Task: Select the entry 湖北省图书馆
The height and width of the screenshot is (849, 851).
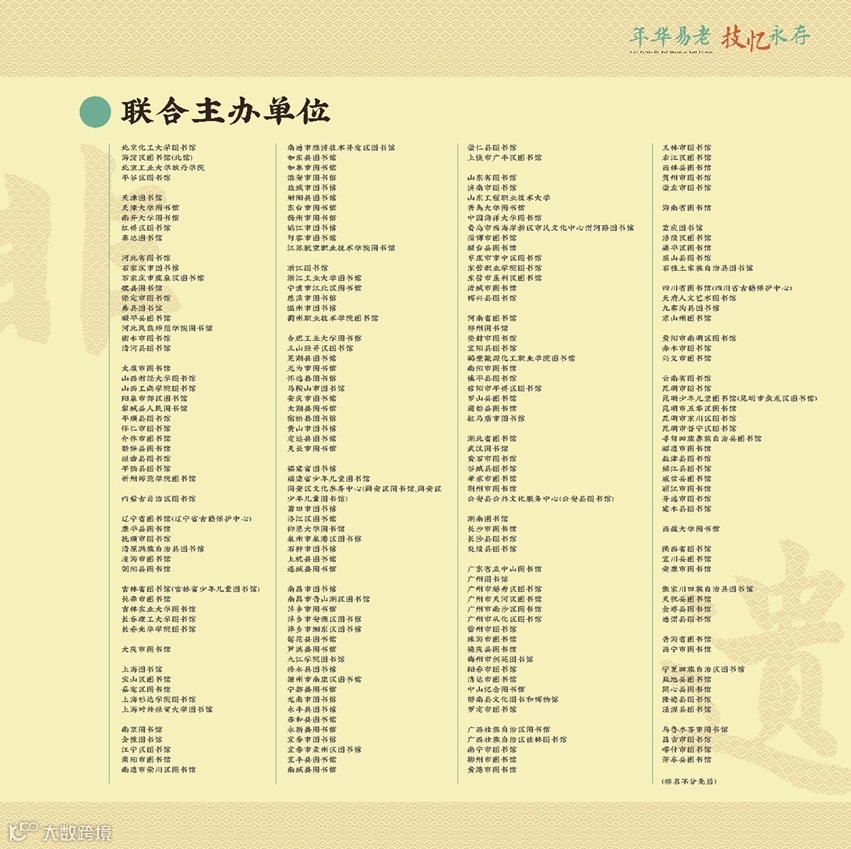Action: [x=492, y=439]
